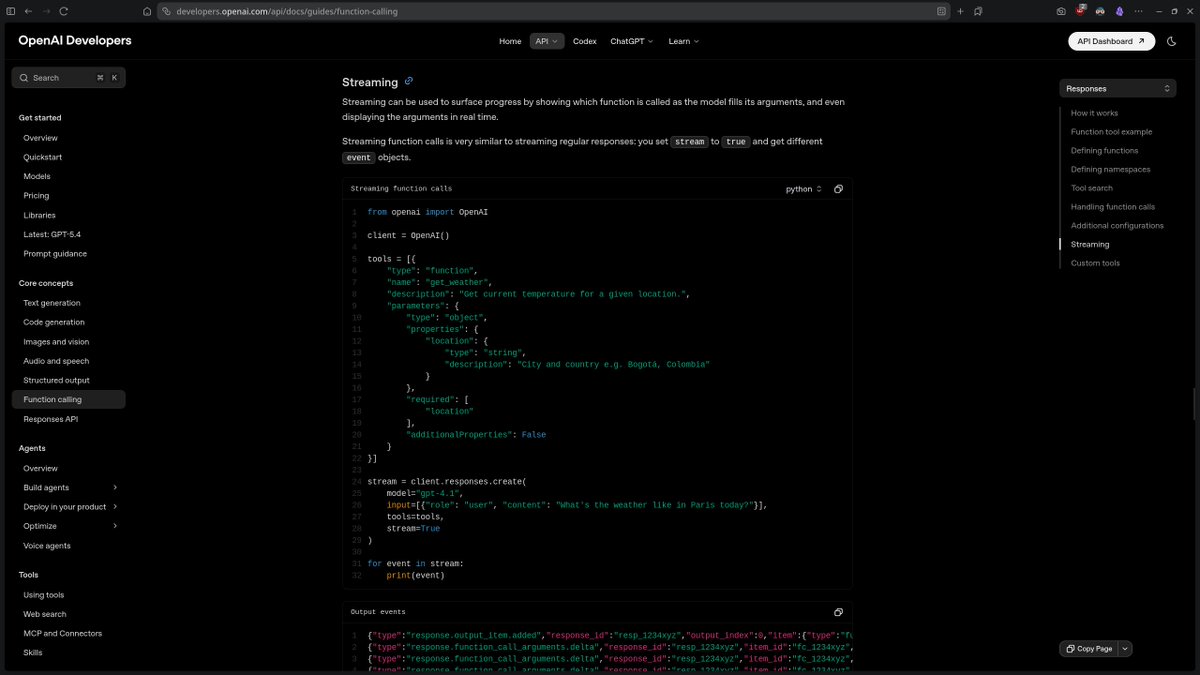Viewport: 1200px width, 675px height.
Task: Go to Home in top navigation
Action: pyautogui.click(x=510, y=41)
